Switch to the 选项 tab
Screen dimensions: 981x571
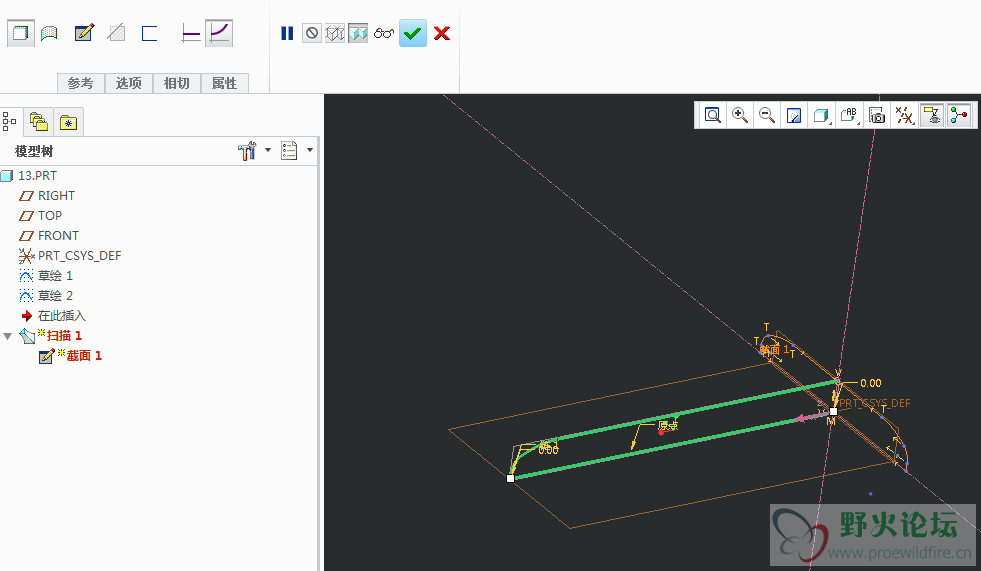[128, 83]
